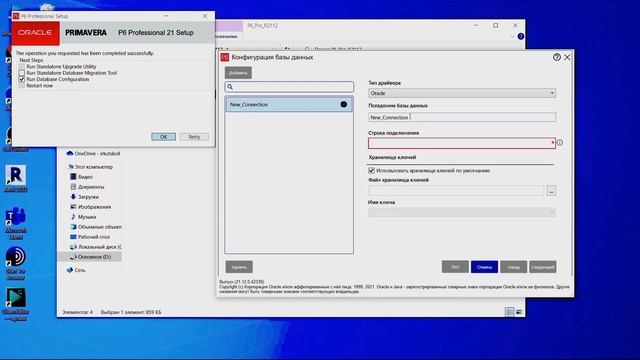Minimize the Explorer window
The image size is (640, 360).
(x=476, y=25)
